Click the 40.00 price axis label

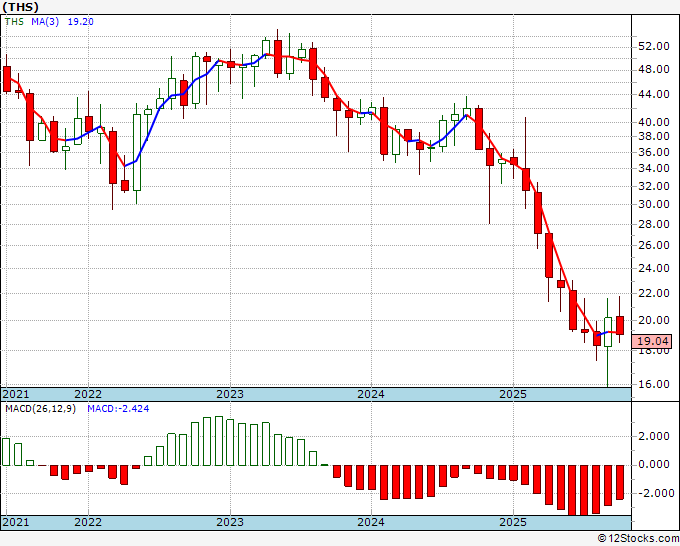click(x=653, y=122)
